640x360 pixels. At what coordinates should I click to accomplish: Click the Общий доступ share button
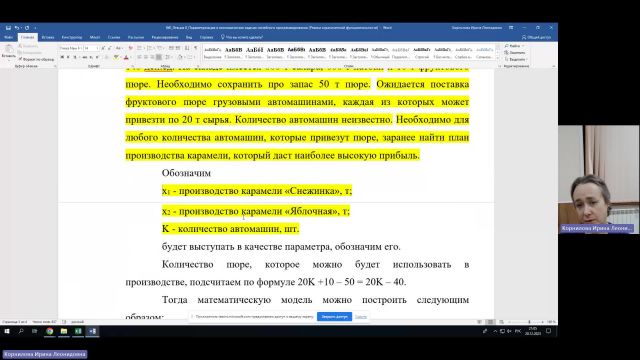click(536, 37)
